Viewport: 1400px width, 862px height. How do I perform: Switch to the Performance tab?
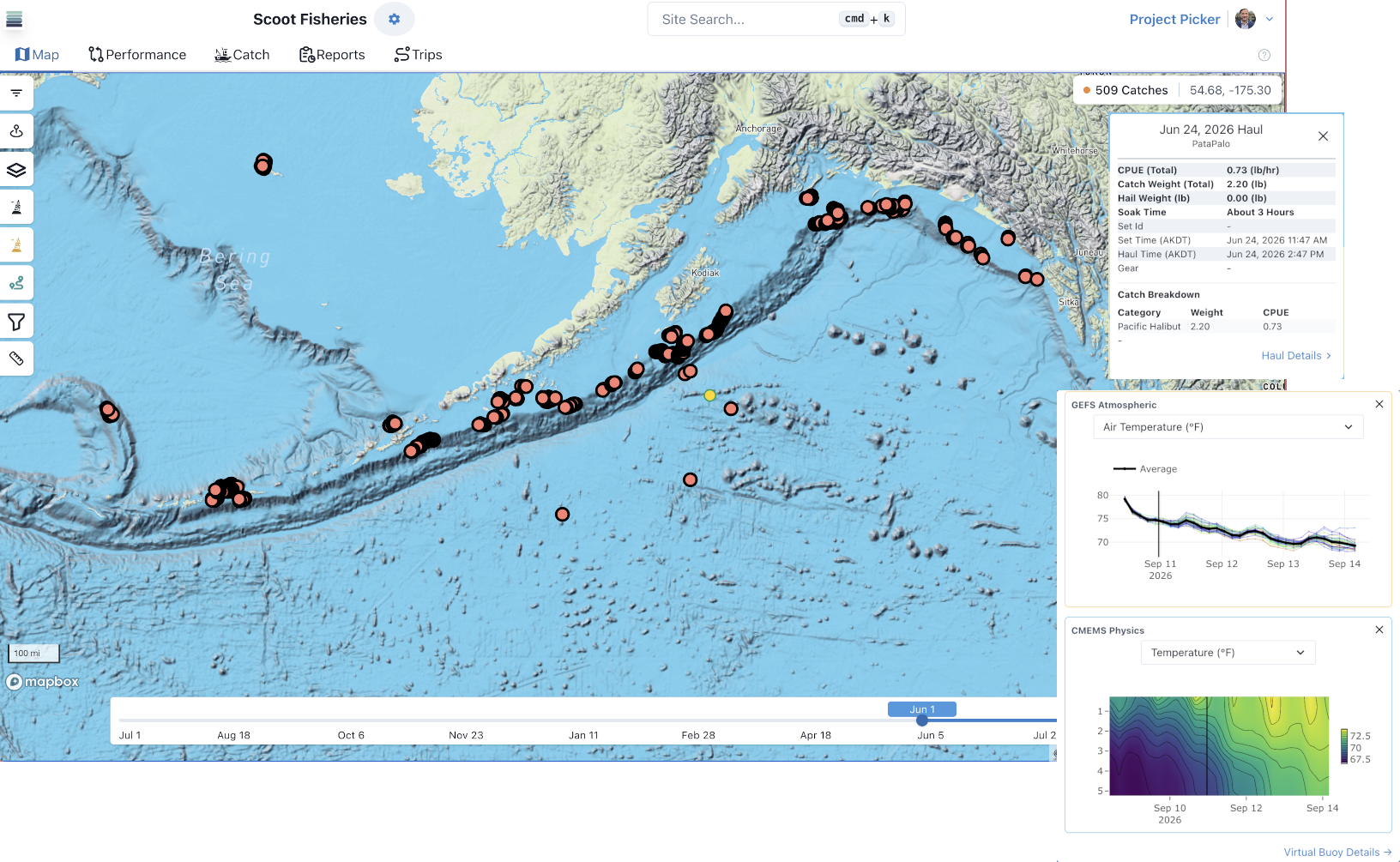pos(137,55)
